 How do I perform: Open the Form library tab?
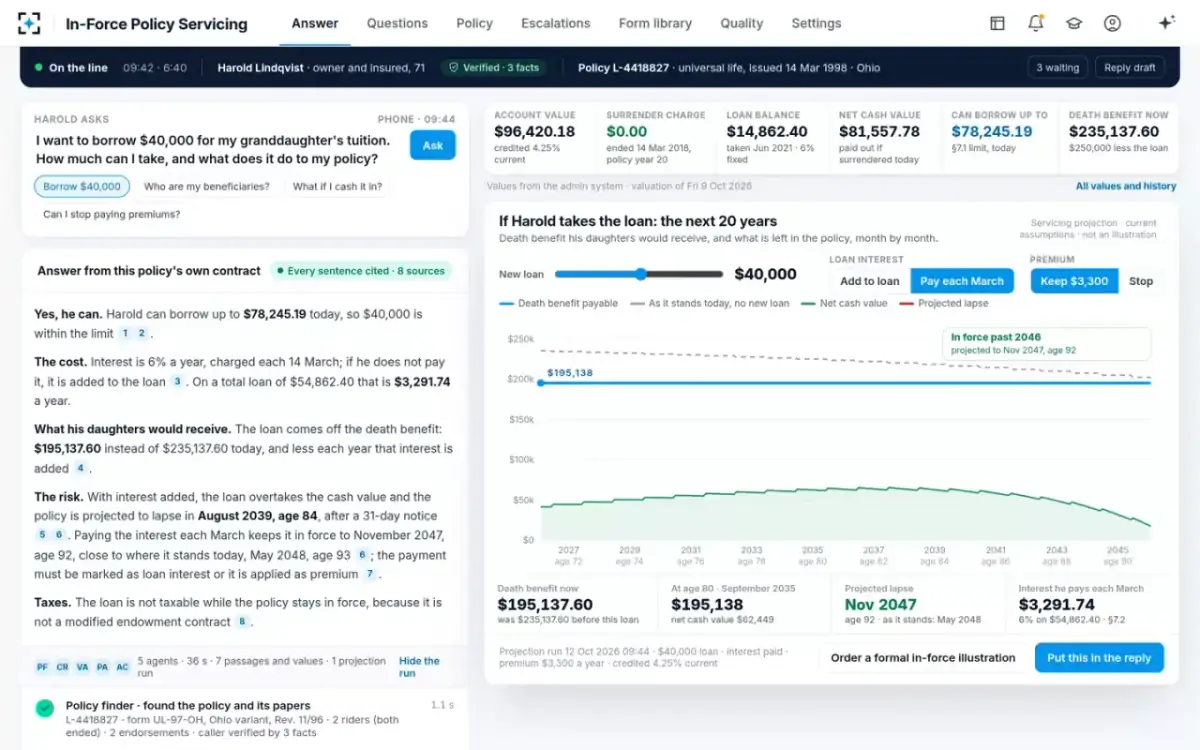(x=655, y=23)
